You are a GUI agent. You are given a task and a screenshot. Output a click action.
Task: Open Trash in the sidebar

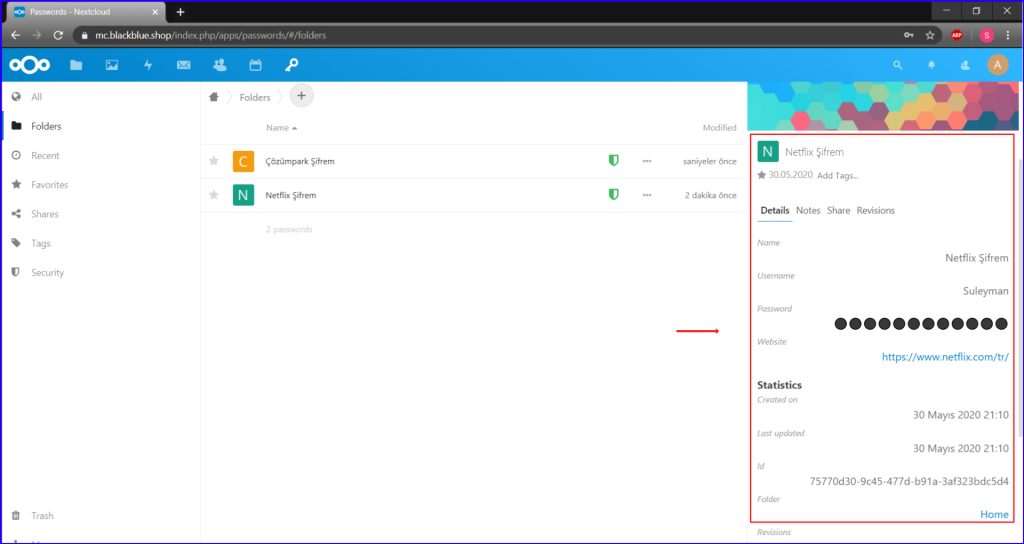click(x=42, y=515)
